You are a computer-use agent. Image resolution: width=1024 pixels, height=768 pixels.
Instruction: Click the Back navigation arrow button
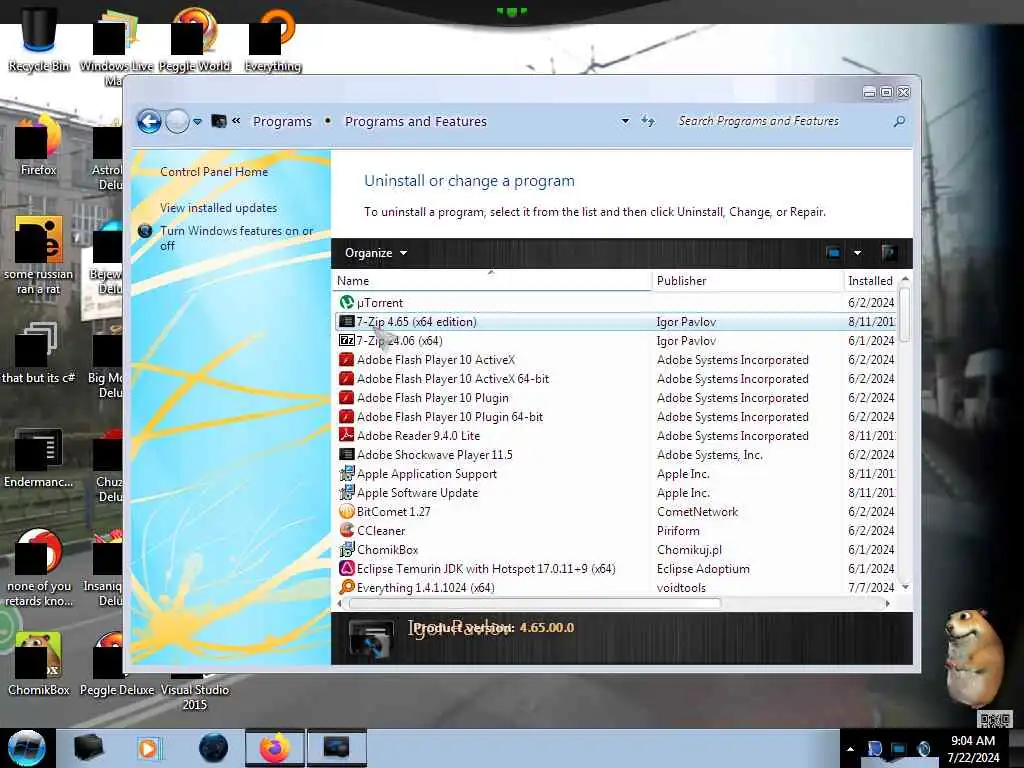[150, 121]
